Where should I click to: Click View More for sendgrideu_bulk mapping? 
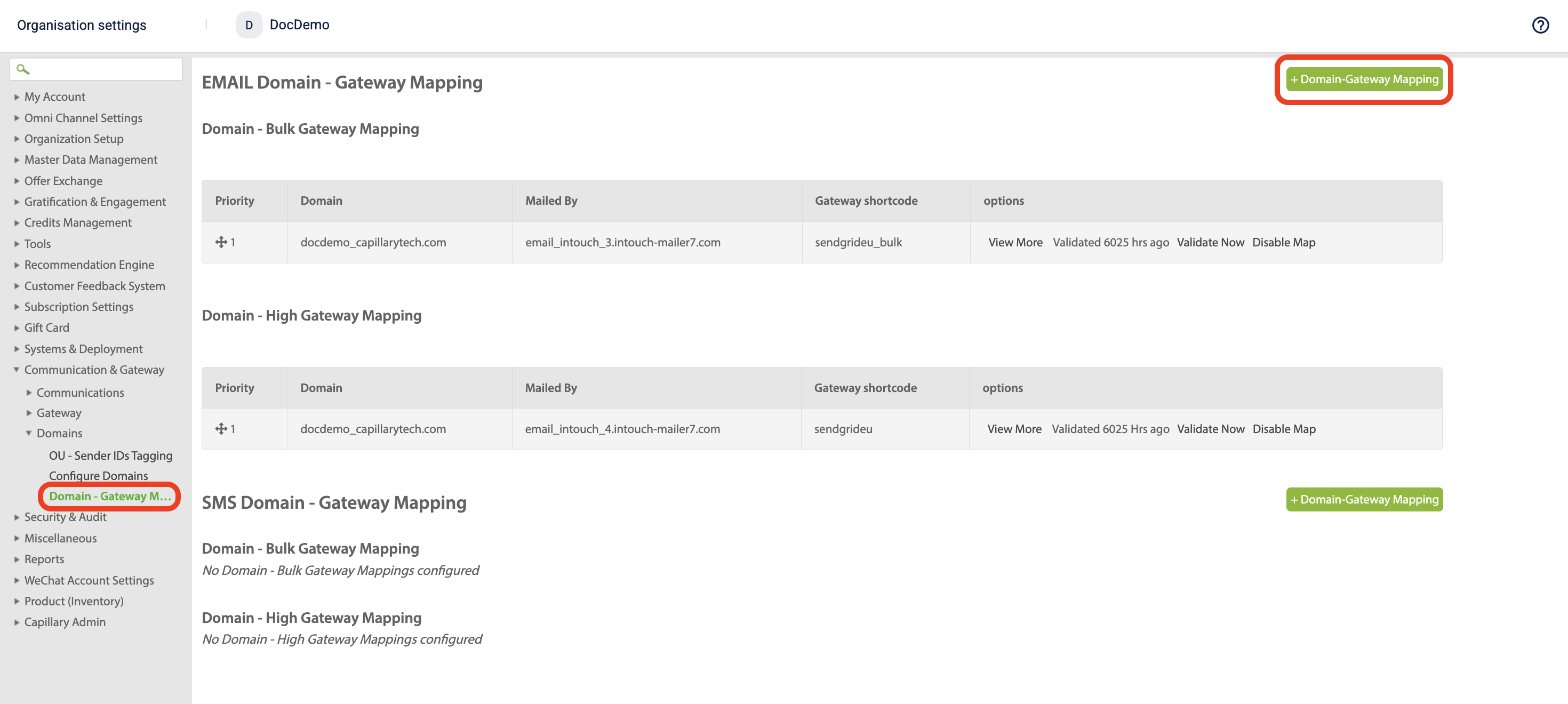coord(1015,242)
